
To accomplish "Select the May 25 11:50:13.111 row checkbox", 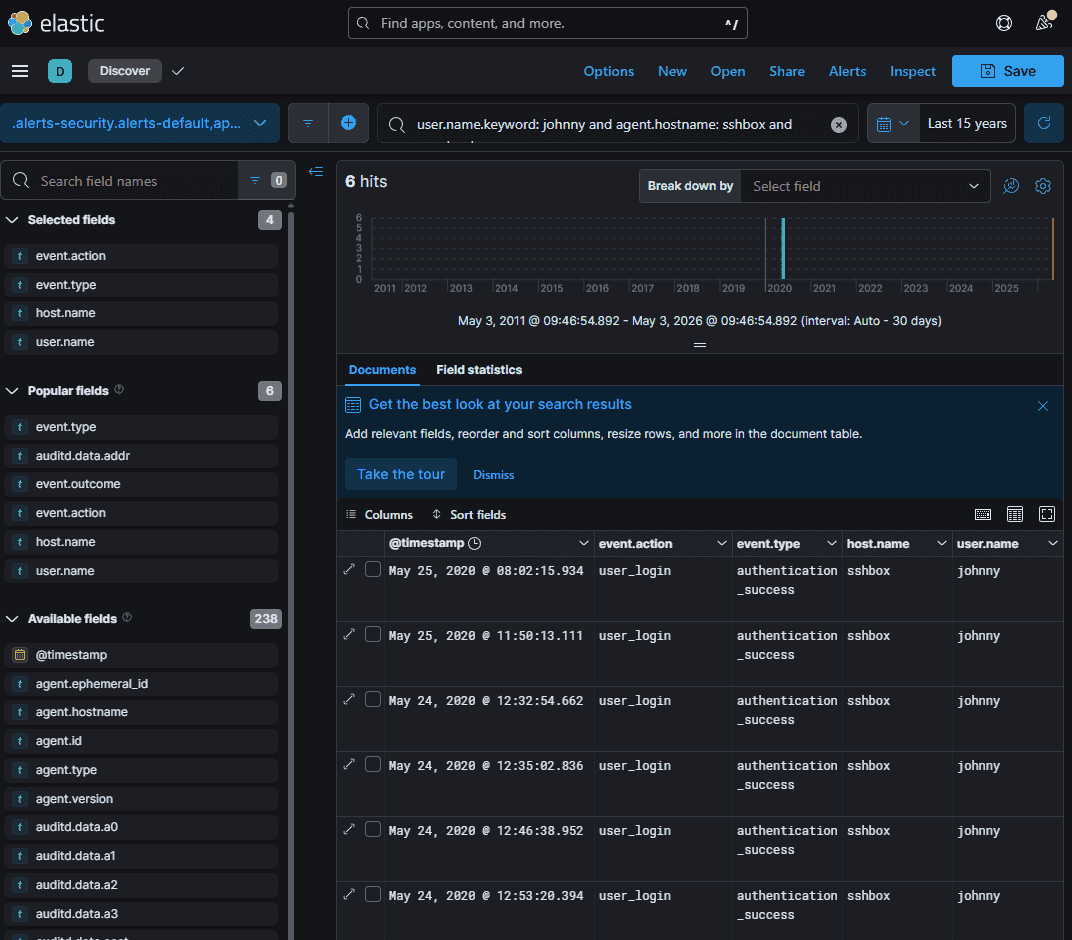I will pyautogui.click(x=373, y=634).
